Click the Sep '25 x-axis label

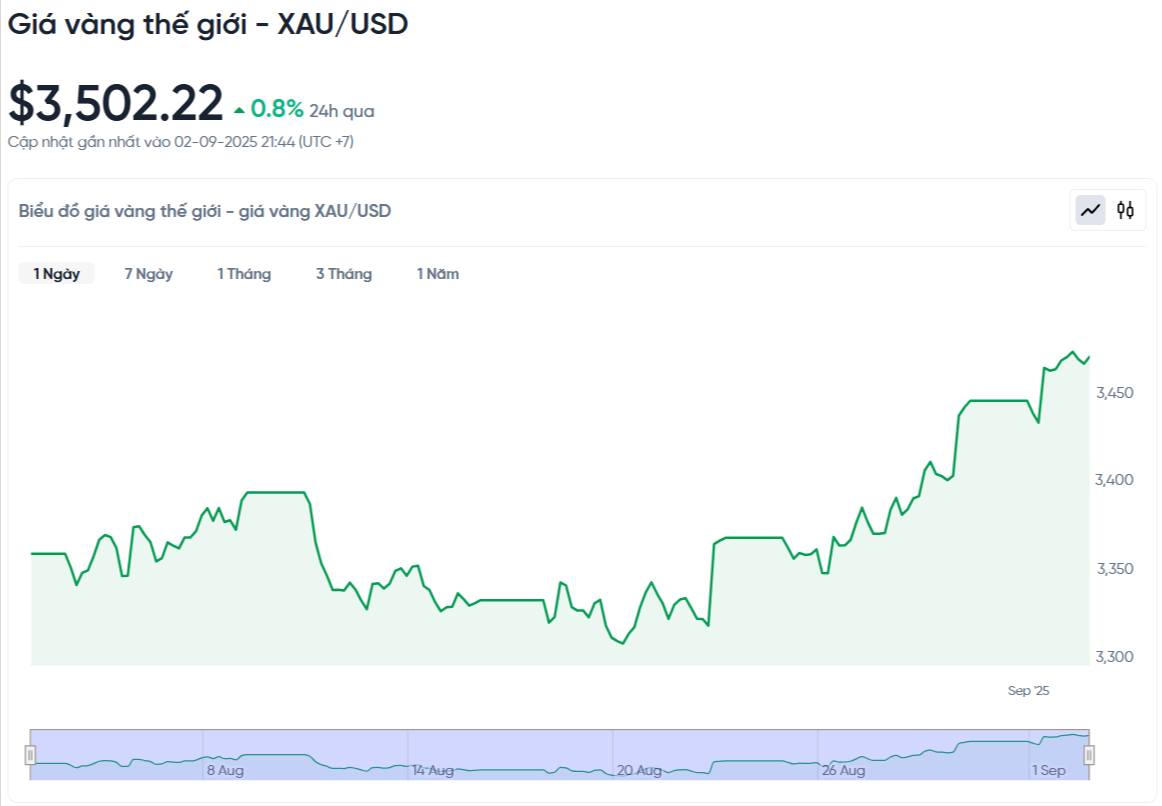pos(1029,690)
